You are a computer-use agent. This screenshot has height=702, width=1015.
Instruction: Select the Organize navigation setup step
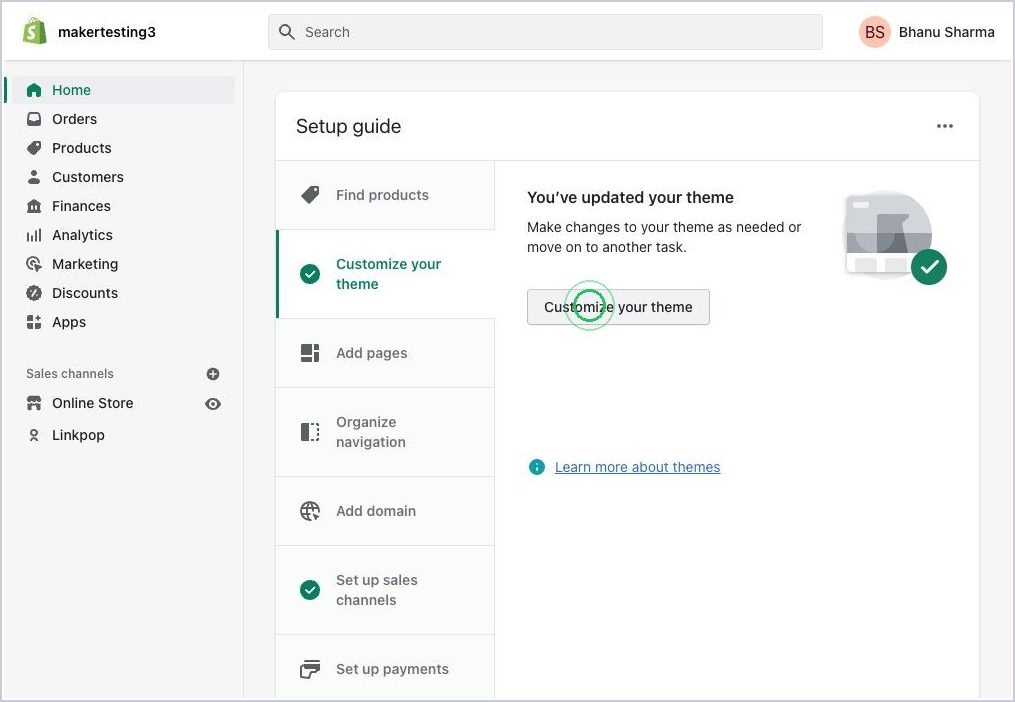(x=386, y=432)
